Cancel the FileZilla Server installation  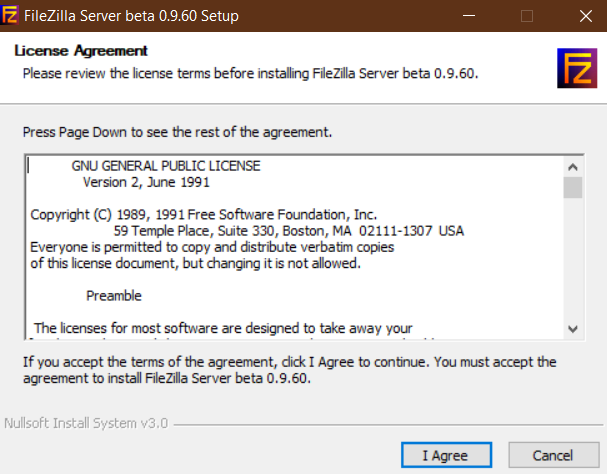pyautogui.click(x=554, y=455)
